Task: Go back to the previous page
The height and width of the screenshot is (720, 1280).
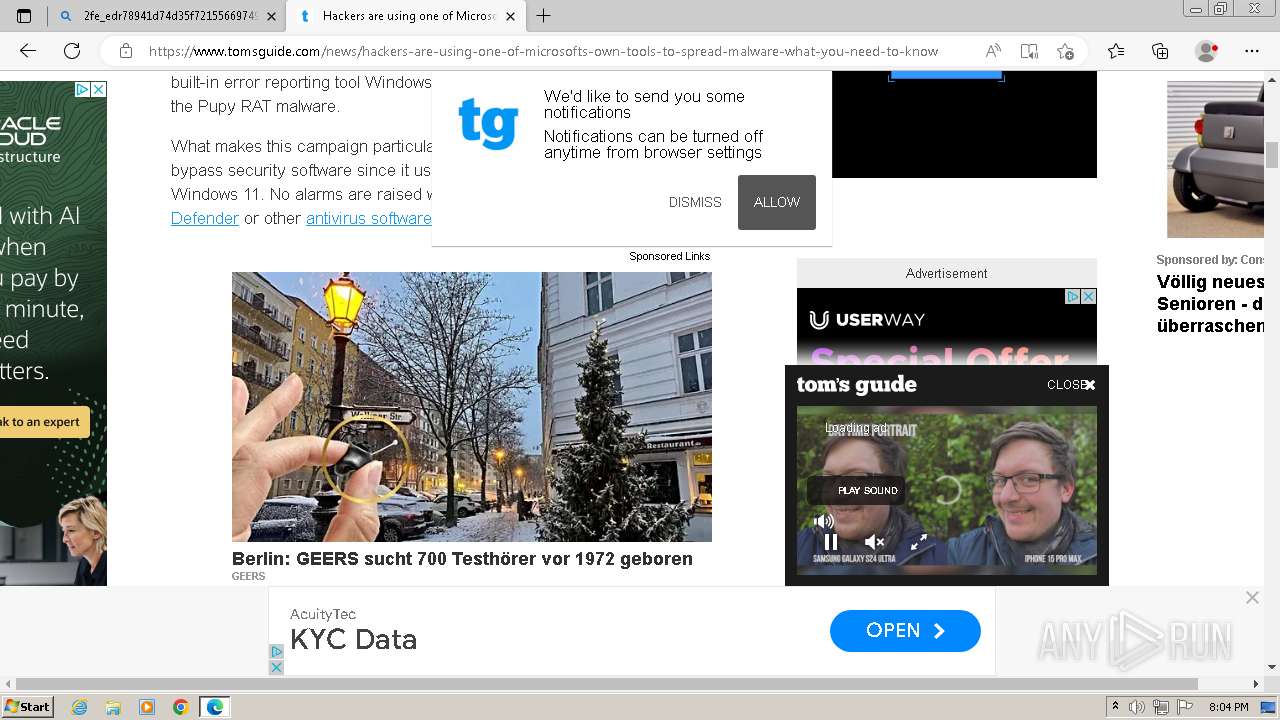Action: coord(28,51)
